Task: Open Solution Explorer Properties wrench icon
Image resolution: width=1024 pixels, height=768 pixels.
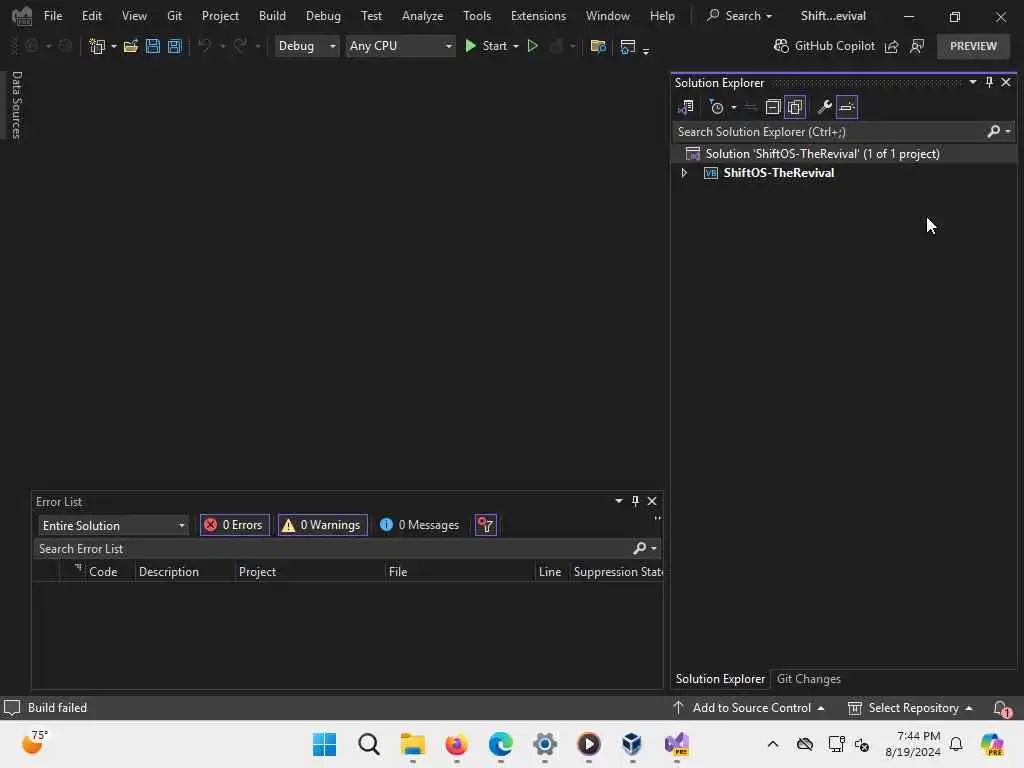Action: [x=824, y=107]
